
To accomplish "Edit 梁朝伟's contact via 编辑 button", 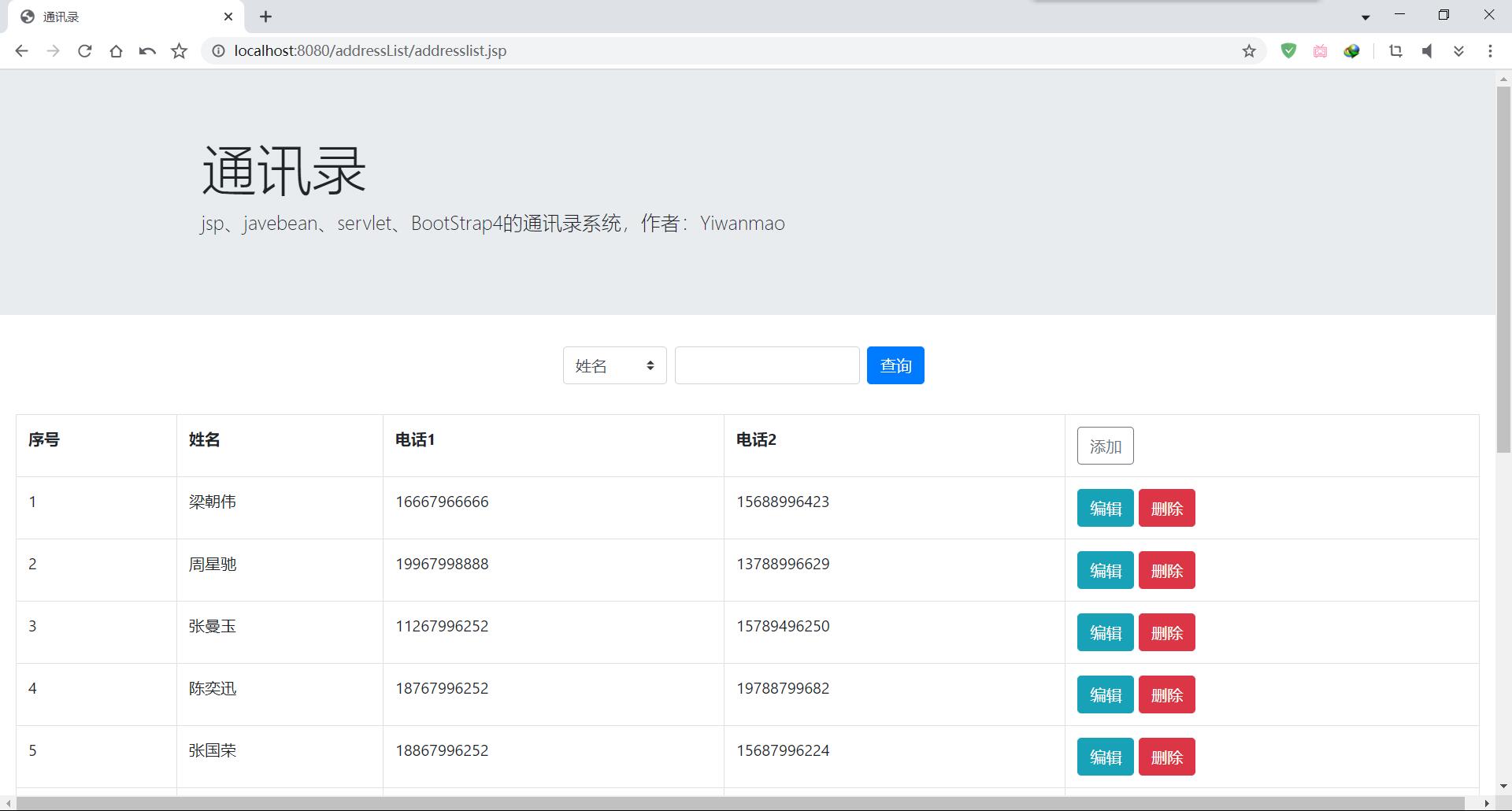I will point(1104,508).
